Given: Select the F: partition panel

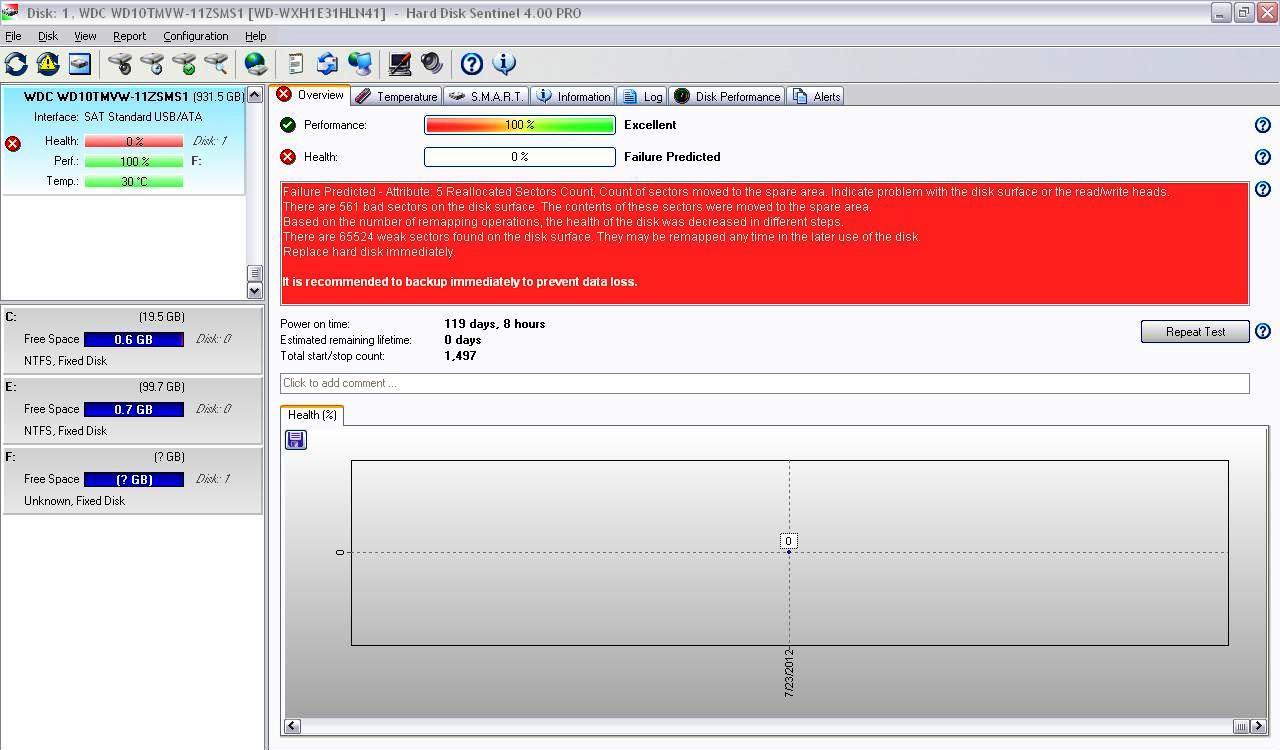Looking at the screenshot, I should click(132, 480).
